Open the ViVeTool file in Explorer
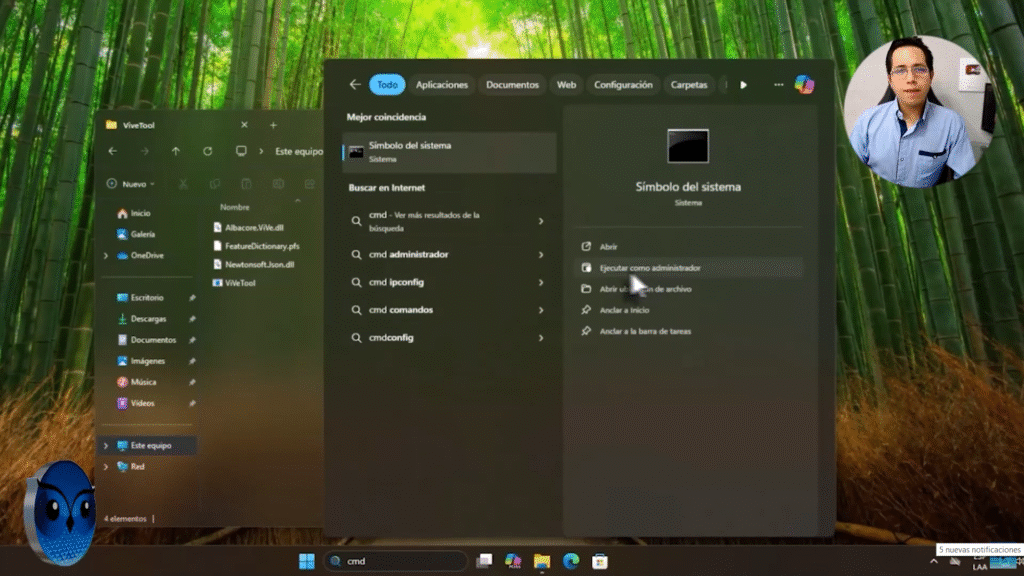1024x576 pixels. pyautogui.click(x=240, y=283)
